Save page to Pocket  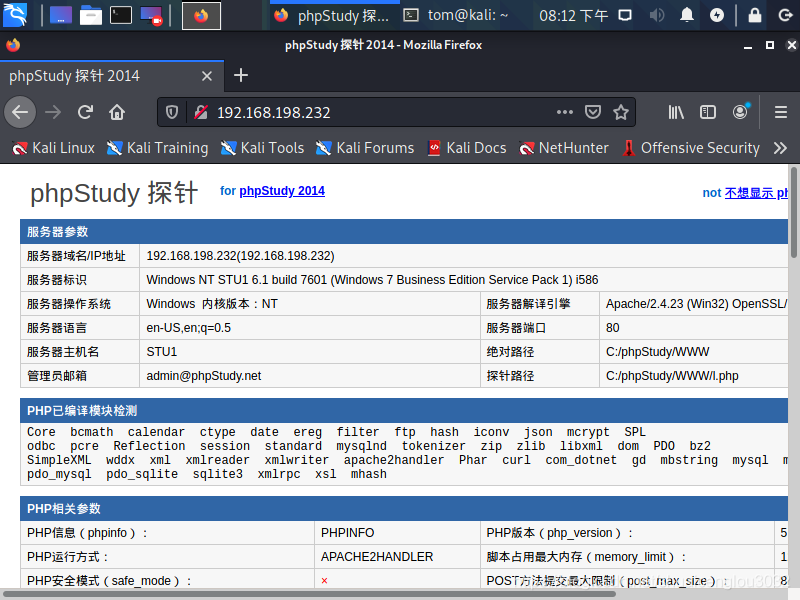[x=593, y=112]
